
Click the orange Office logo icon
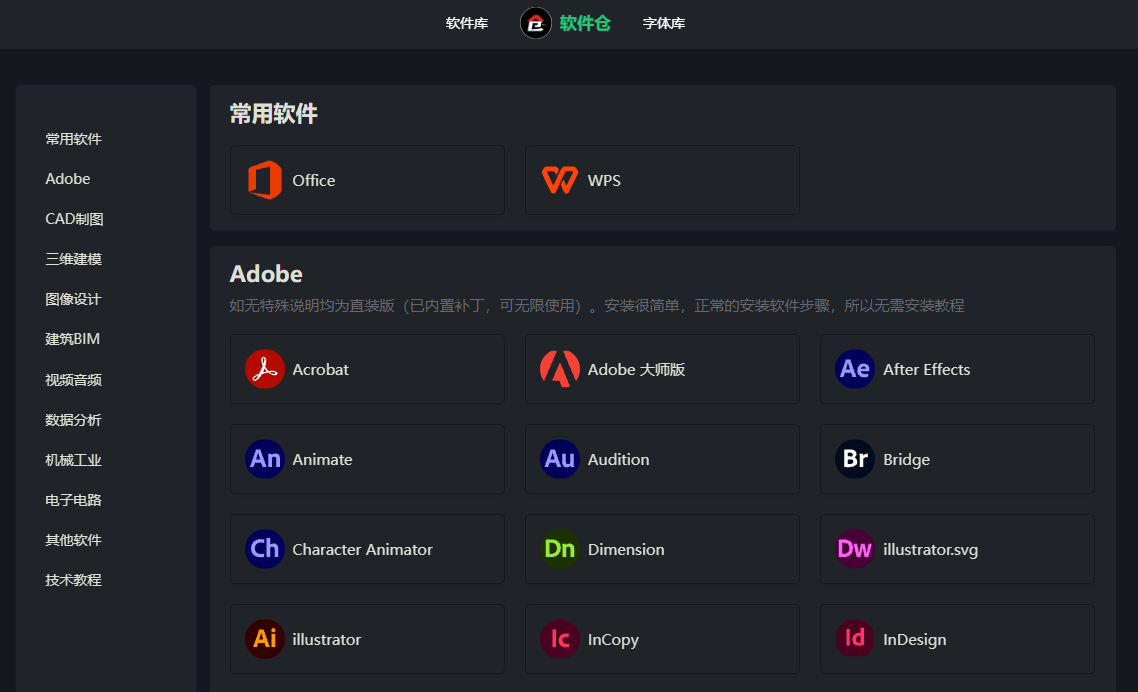point(264,180)
